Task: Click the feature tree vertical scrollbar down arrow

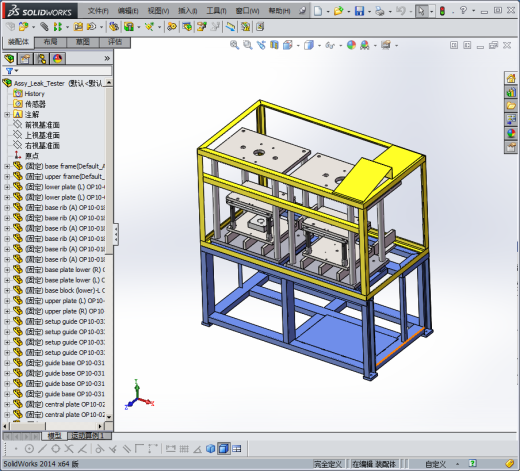Action: [109, 417]
